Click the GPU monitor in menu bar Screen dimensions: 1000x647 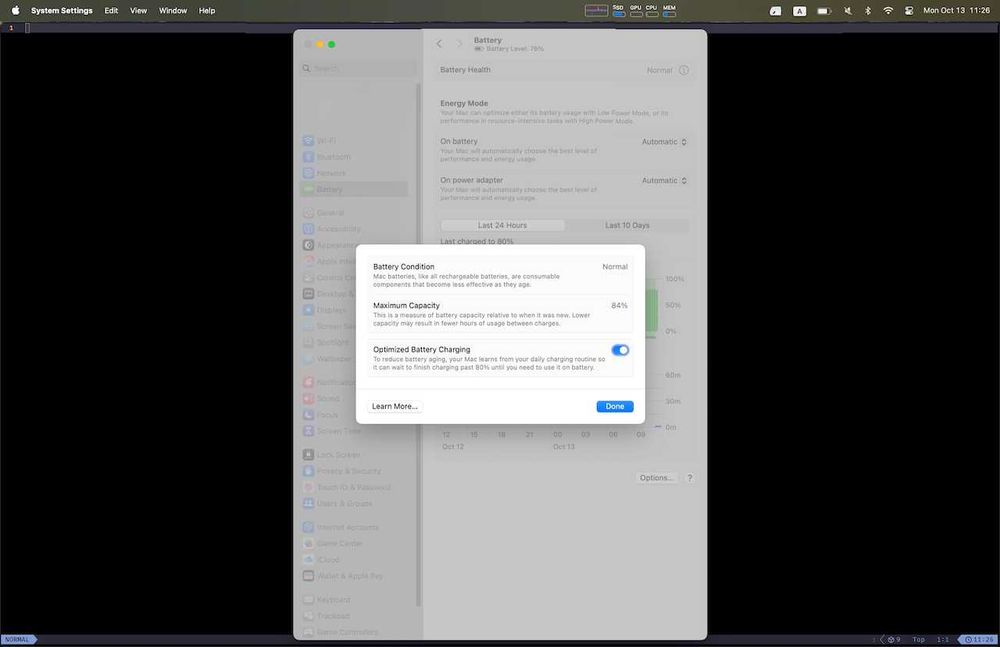636,10
